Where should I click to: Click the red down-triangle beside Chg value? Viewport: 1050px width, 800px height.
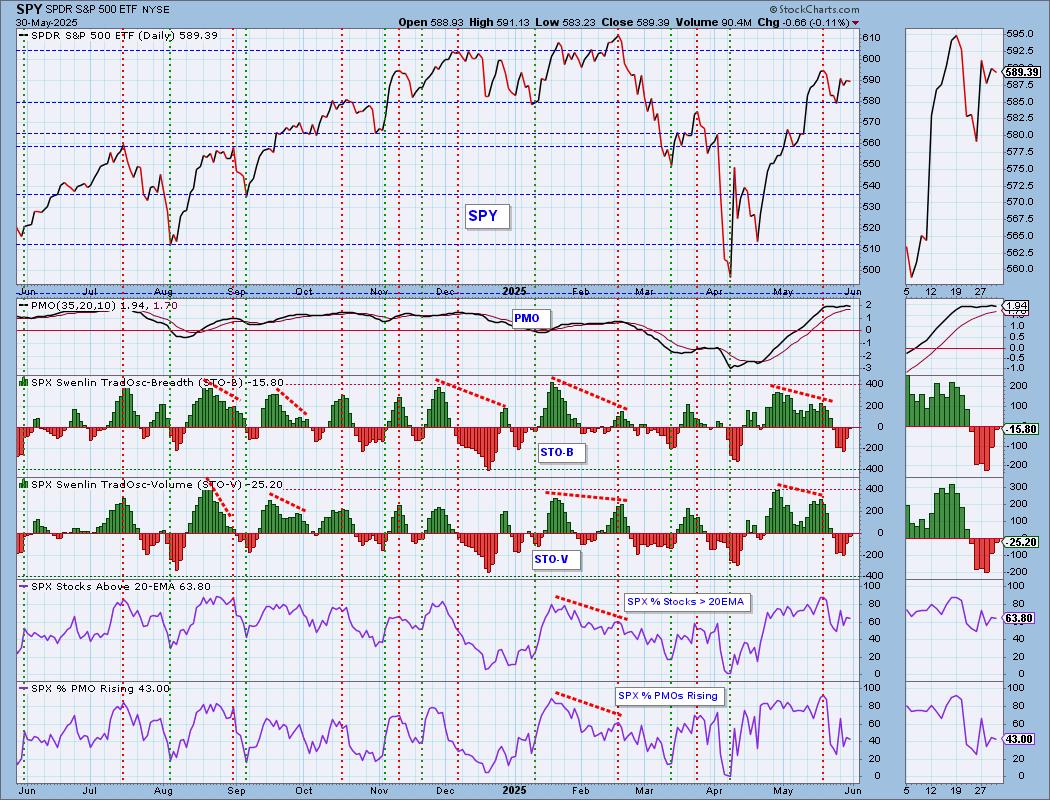[855, 23]
